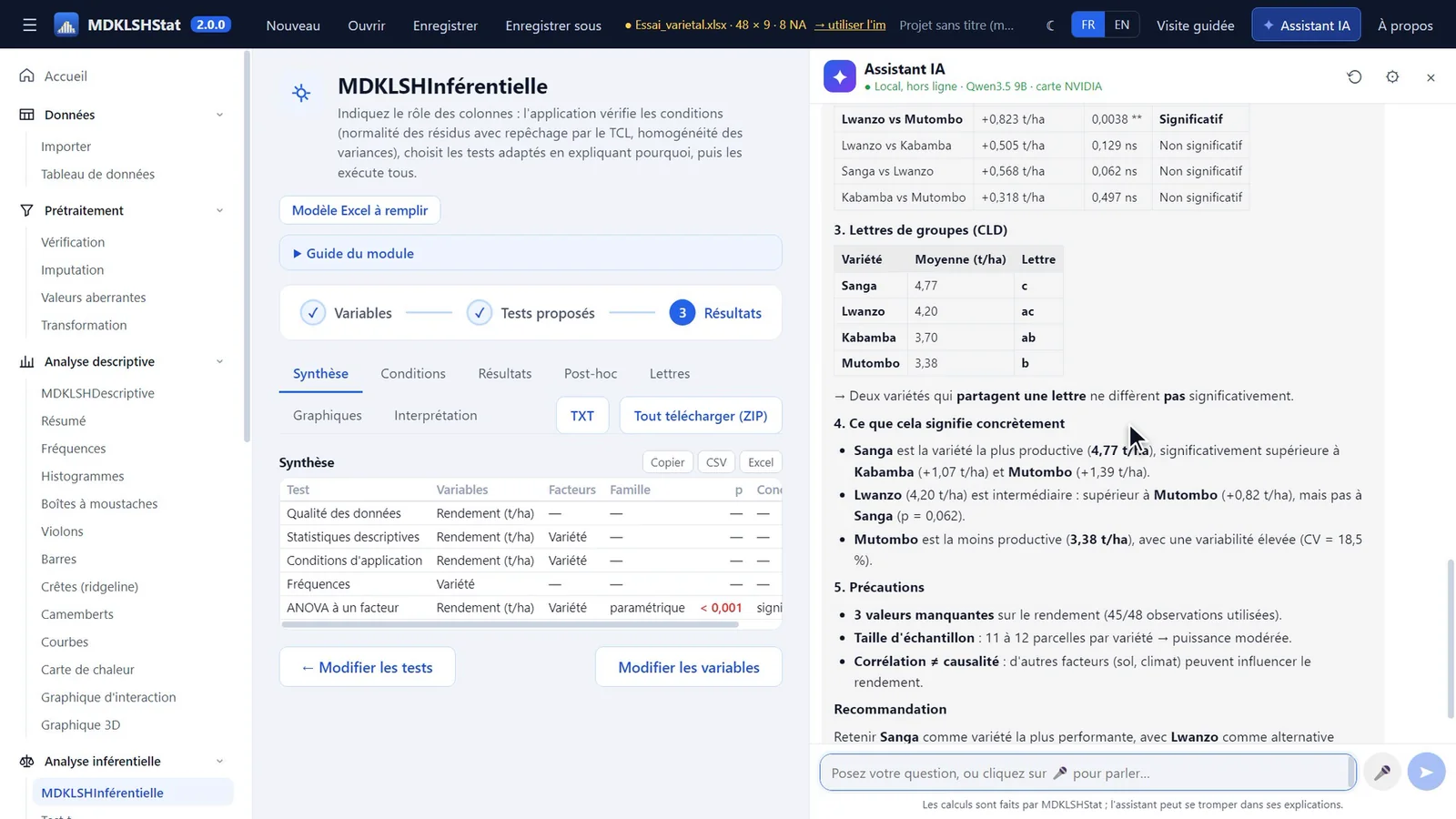Viewport: 1456px width, 819px height.
Task: Close the Assistant IA panel
Action: [x=1431, y=77]
